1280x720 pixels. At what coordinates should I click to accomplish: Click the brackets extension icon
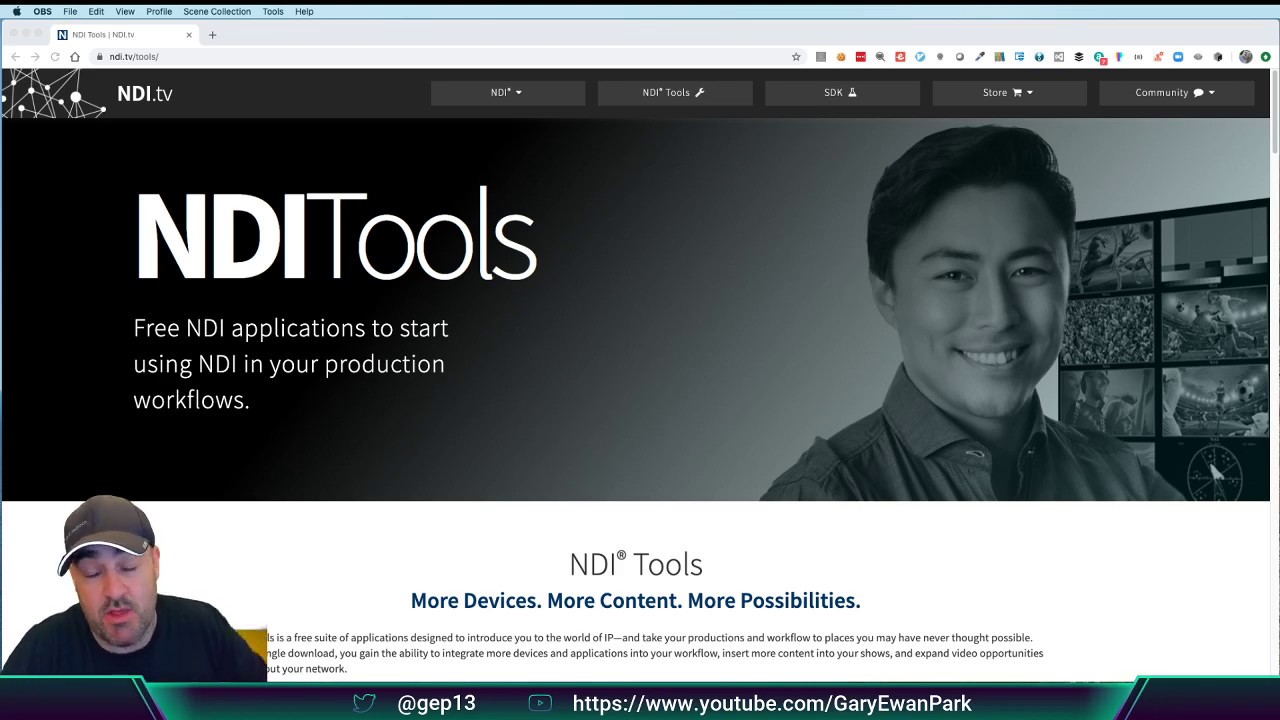coord(1138,57)
